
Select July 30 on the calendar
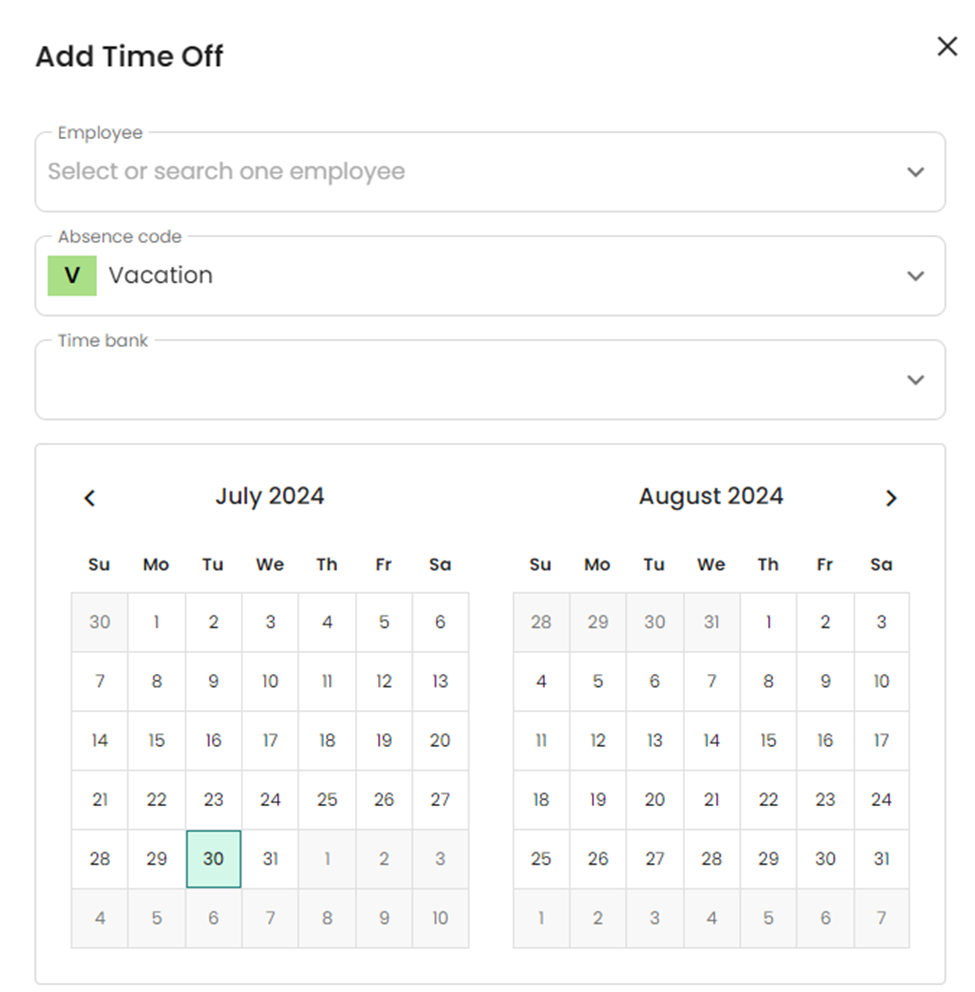point(213,859)
